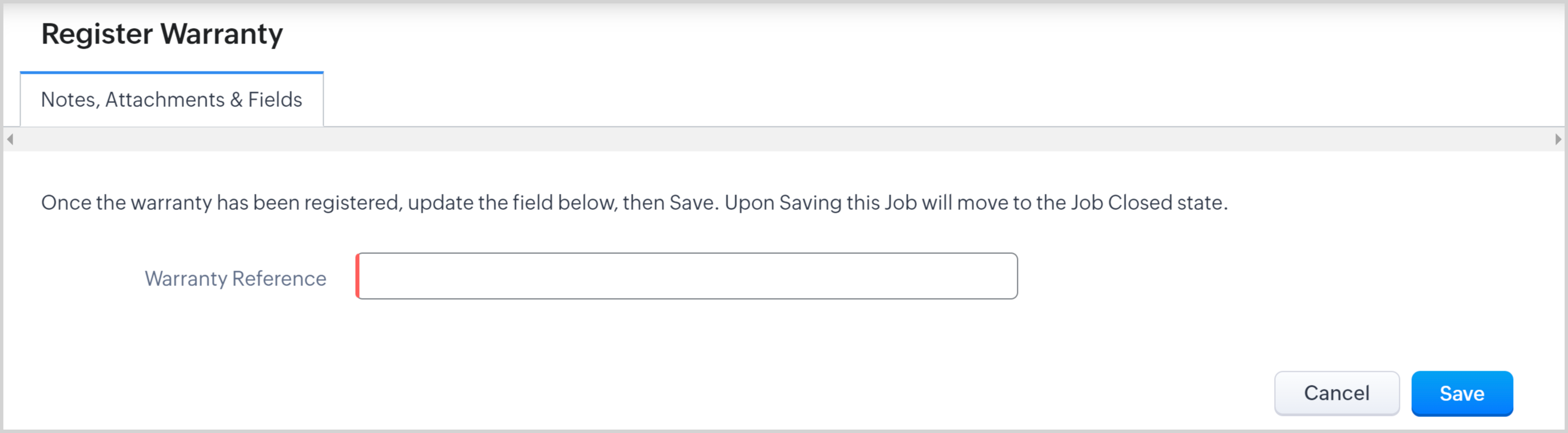Click inside the Warranty Reference input field
The height and width of the screenshot is (433, 1568).
pos(687,276)
